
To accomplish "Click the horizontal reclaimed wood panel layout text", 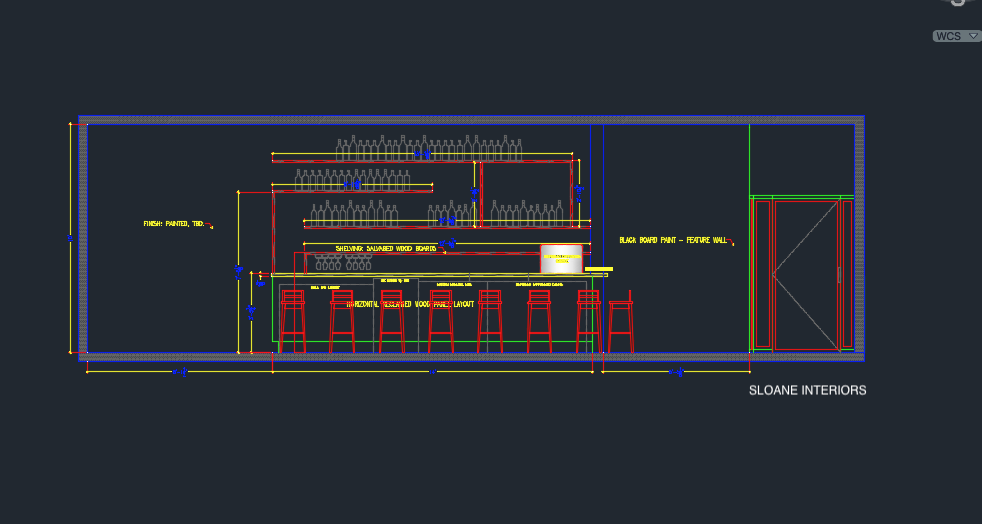I will click(409, 303).
